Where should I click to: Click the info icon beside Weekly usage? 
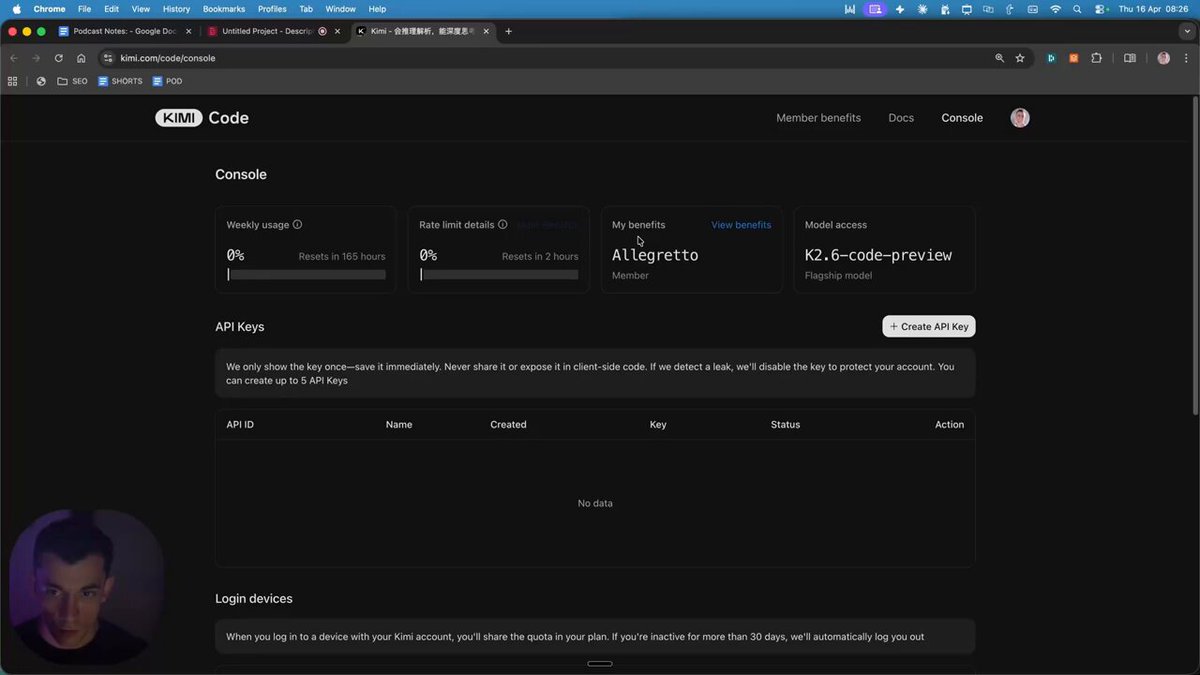297,225
